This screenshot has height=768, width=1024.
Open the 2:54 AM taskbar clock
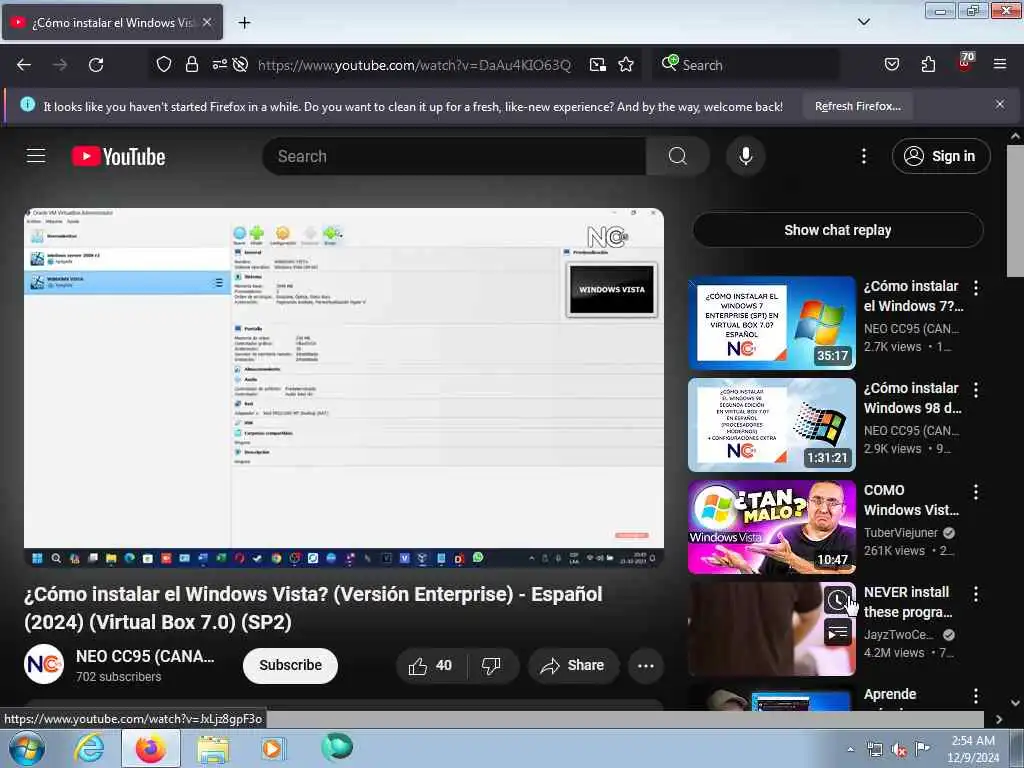pos(973,749)
